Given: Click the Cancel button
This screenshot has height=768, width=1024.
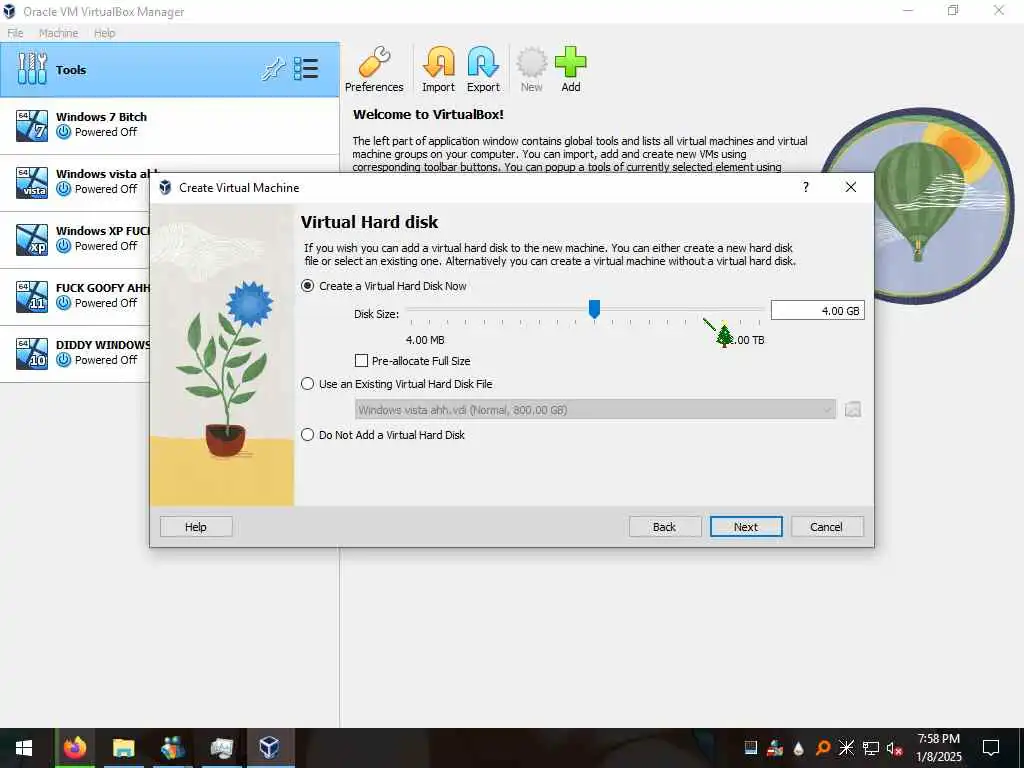Looking at the screenshot, I should [x=827, y=526].
